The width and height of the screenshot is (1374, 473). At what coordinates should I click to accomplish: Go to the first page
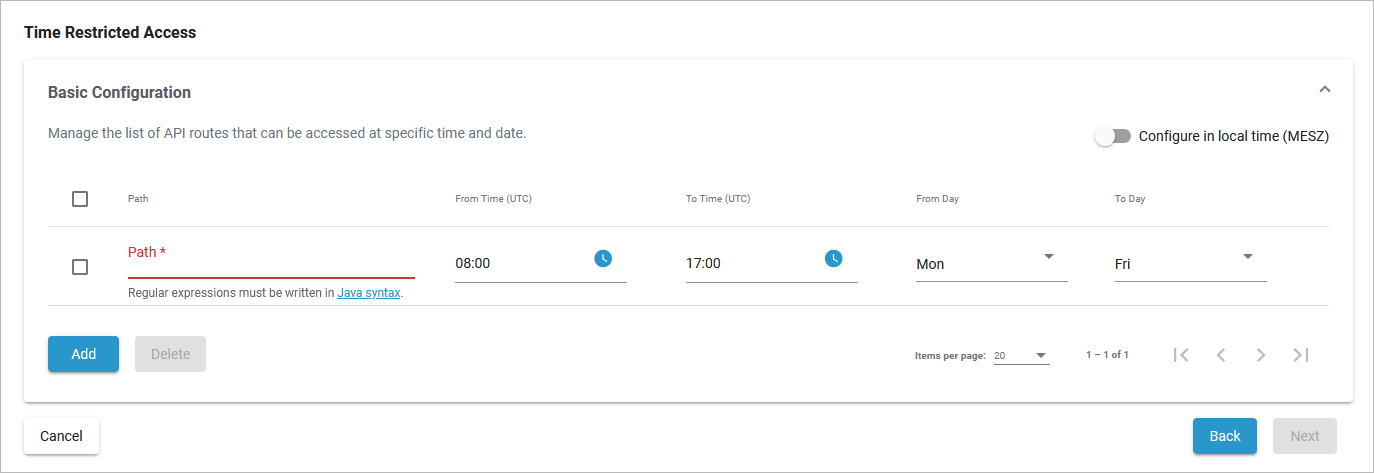(x=1181, y=355)
